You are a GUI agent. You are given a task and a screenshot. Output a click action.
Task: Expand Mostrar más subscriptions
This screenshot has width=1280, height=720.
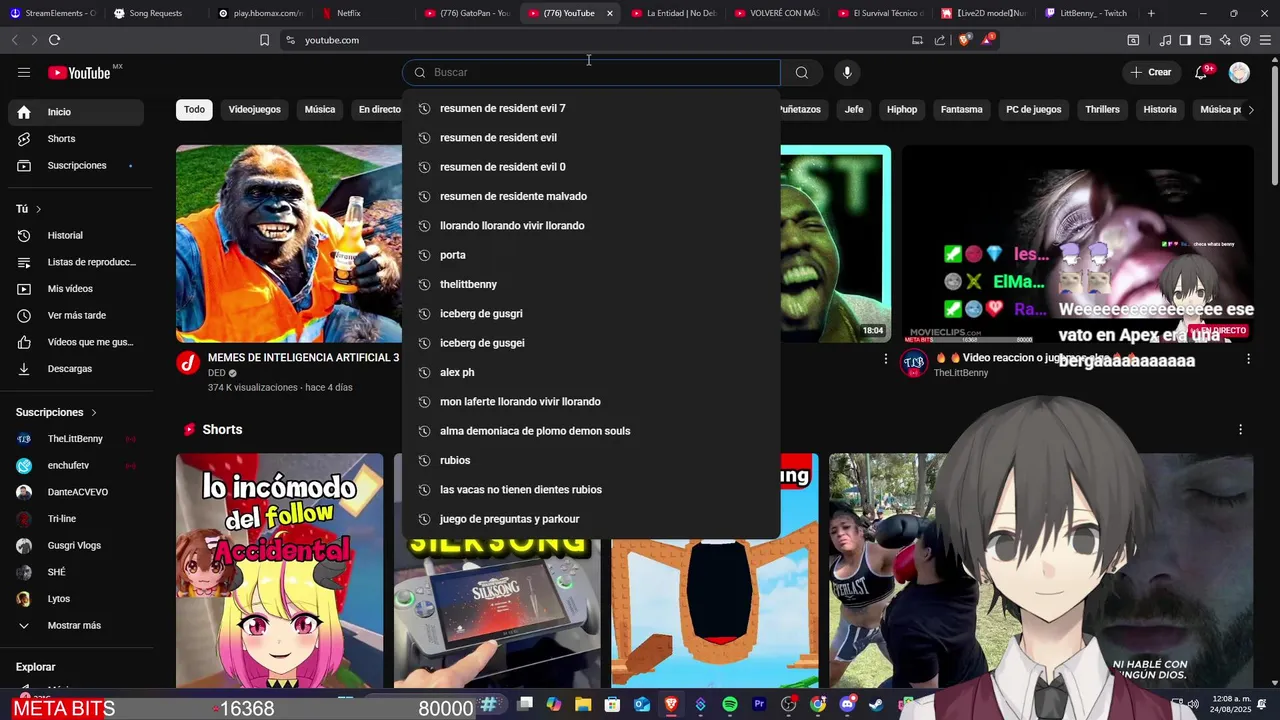(x=76, y=625)
